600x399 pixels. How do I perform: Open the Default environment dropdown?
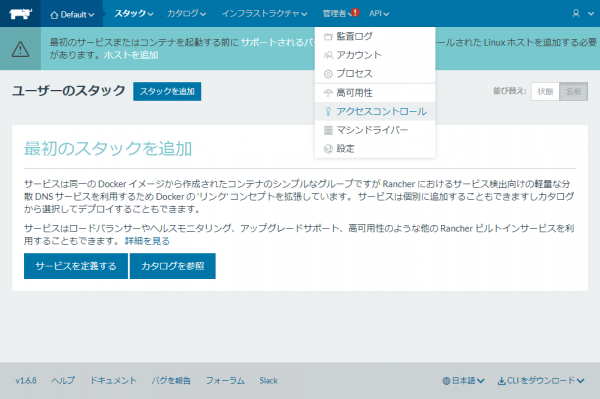72,14
